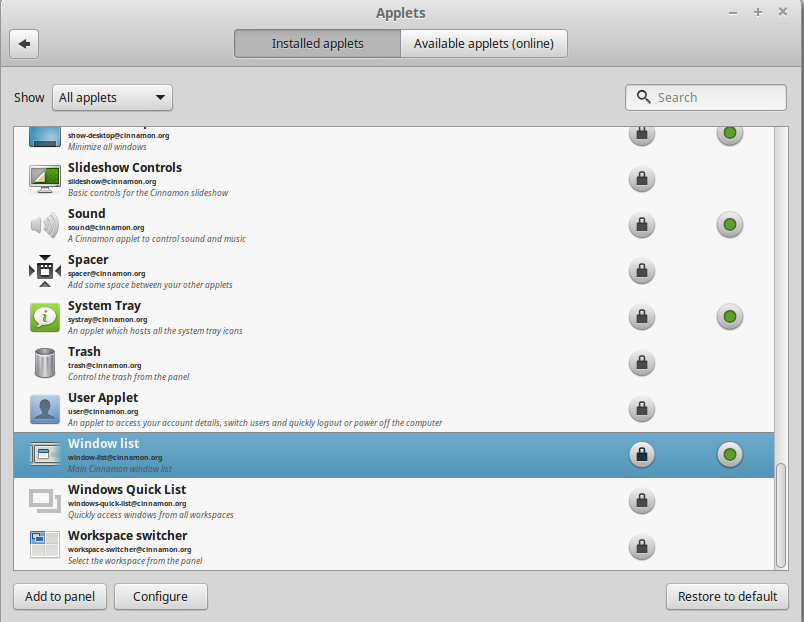804x622 pixels.
Task: Click "Basic controls for the Cinnamon slideshow" description
Action: coord(148,193)
